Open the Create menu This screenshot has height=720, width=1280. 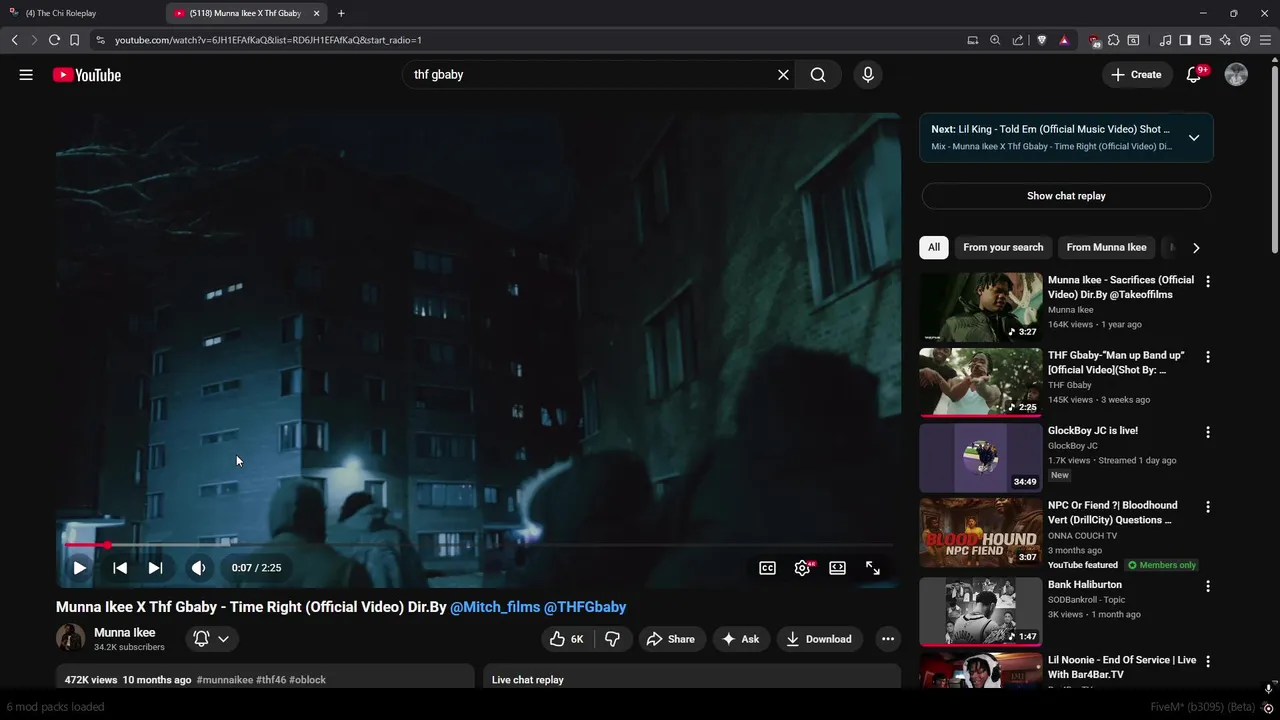[x=1137, y=75]
